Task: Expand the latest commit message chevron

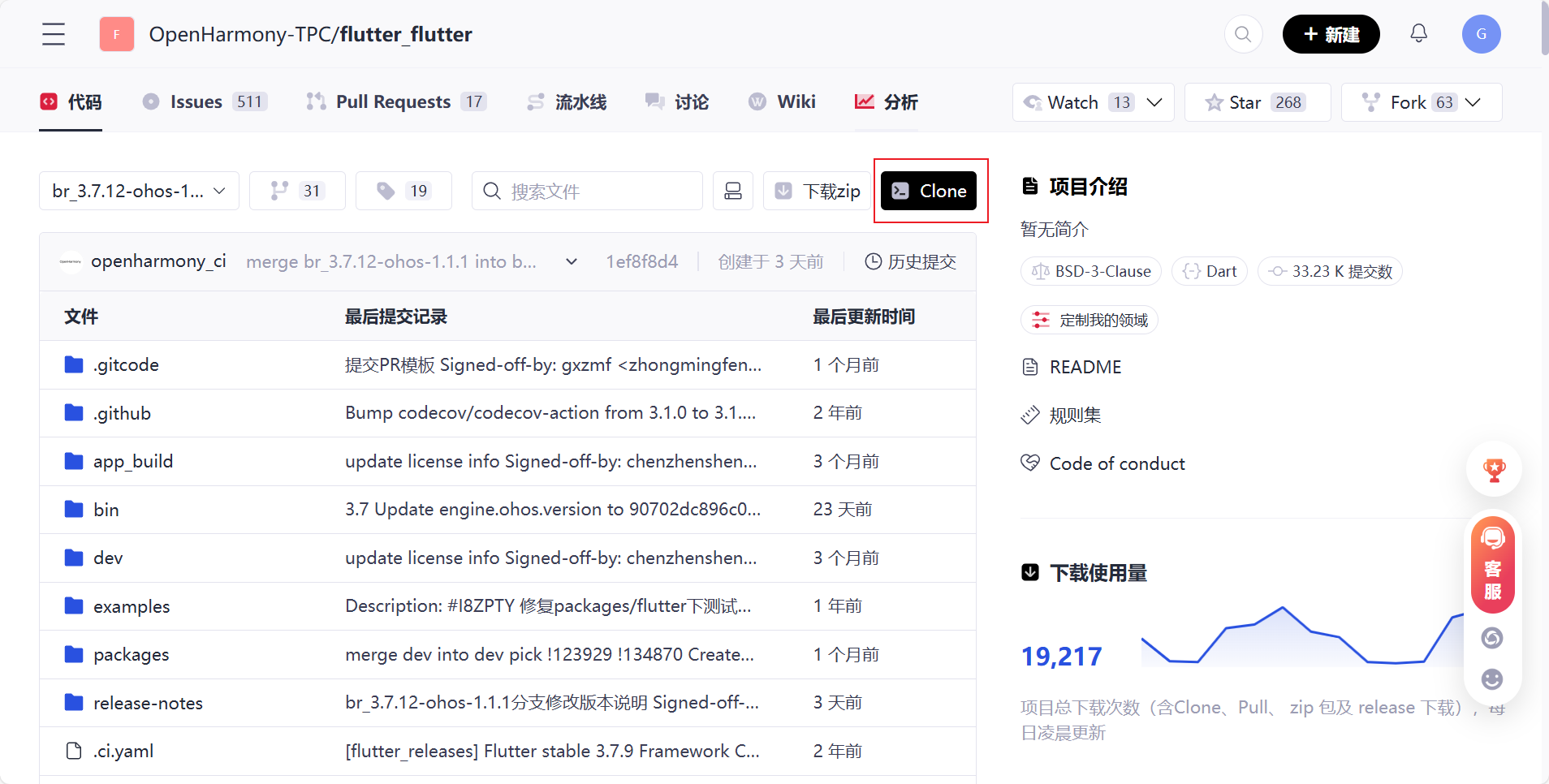Action: coord(572,261)
